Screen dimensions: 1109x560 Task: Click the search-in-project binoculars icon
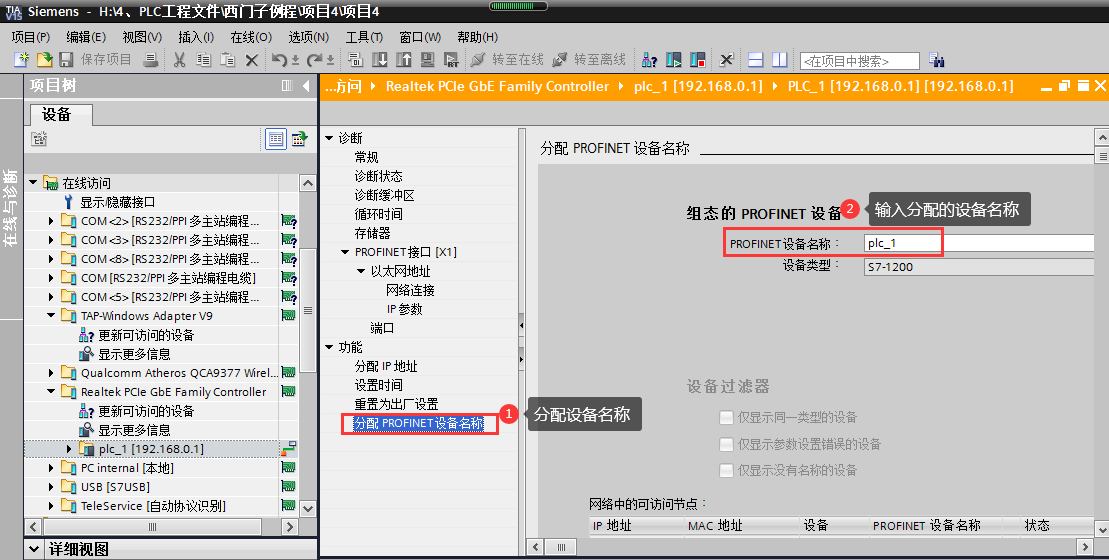click(x=937, y=60)
